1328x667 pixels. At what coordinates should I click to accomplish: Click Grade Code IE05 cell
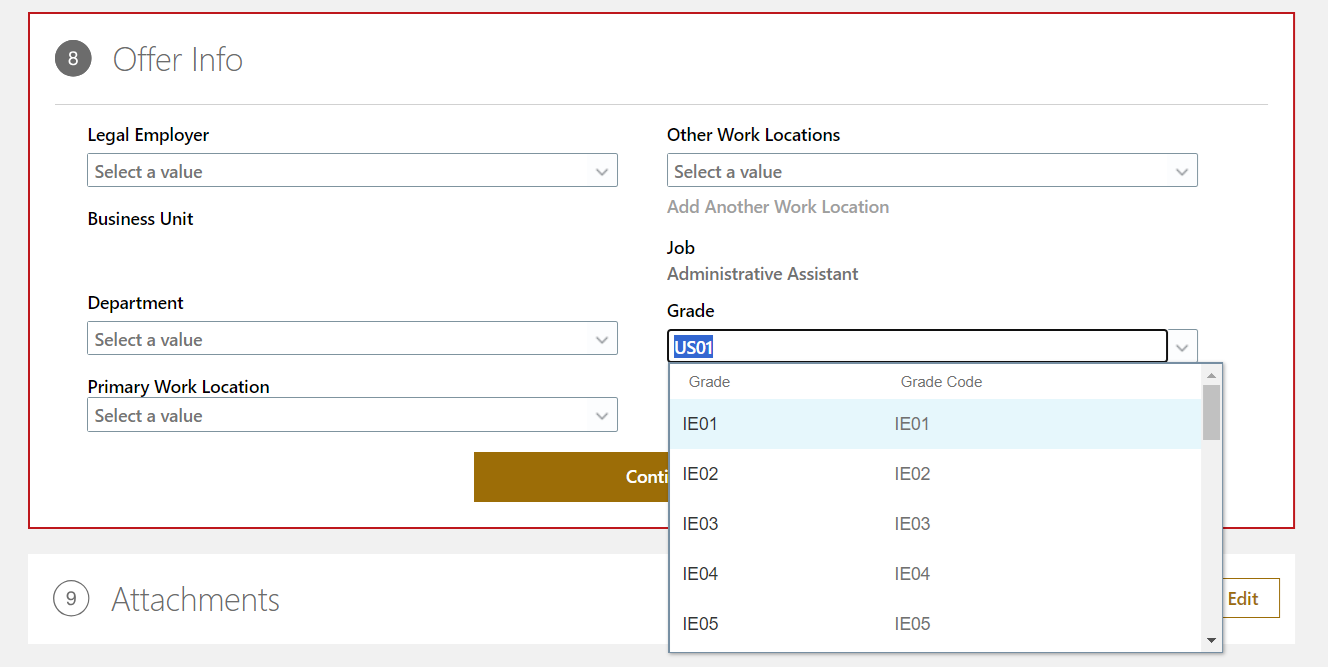(912, 624)
